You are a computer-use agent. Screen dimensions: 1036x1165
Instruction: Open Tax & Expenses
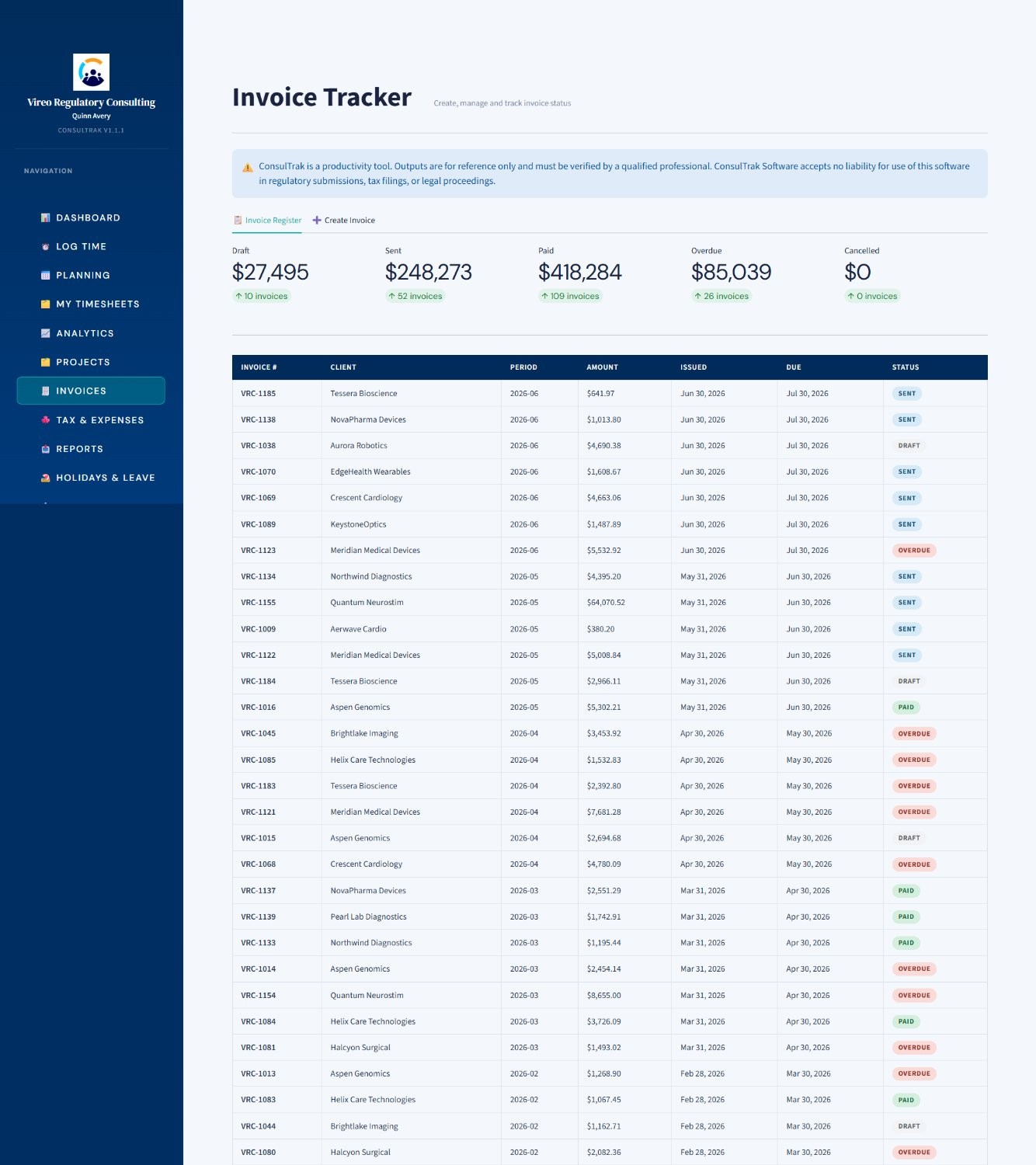coord(91,420)
